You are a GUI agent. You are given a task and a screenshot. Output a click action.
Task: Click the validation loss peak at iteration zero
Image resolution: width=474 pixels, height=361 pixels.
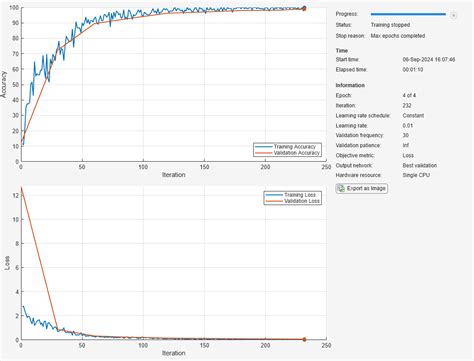click(x=21, y=188)
